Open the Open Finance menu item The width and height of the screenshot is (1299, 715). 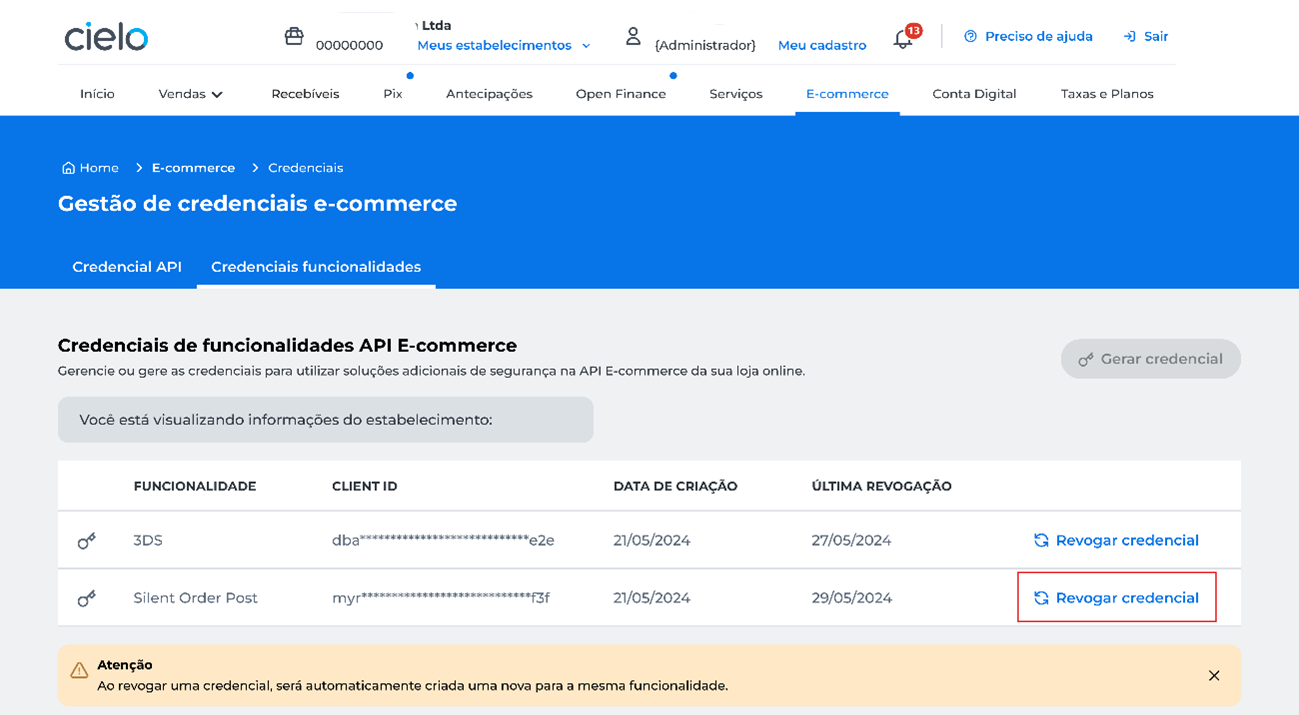pos(621,94)
